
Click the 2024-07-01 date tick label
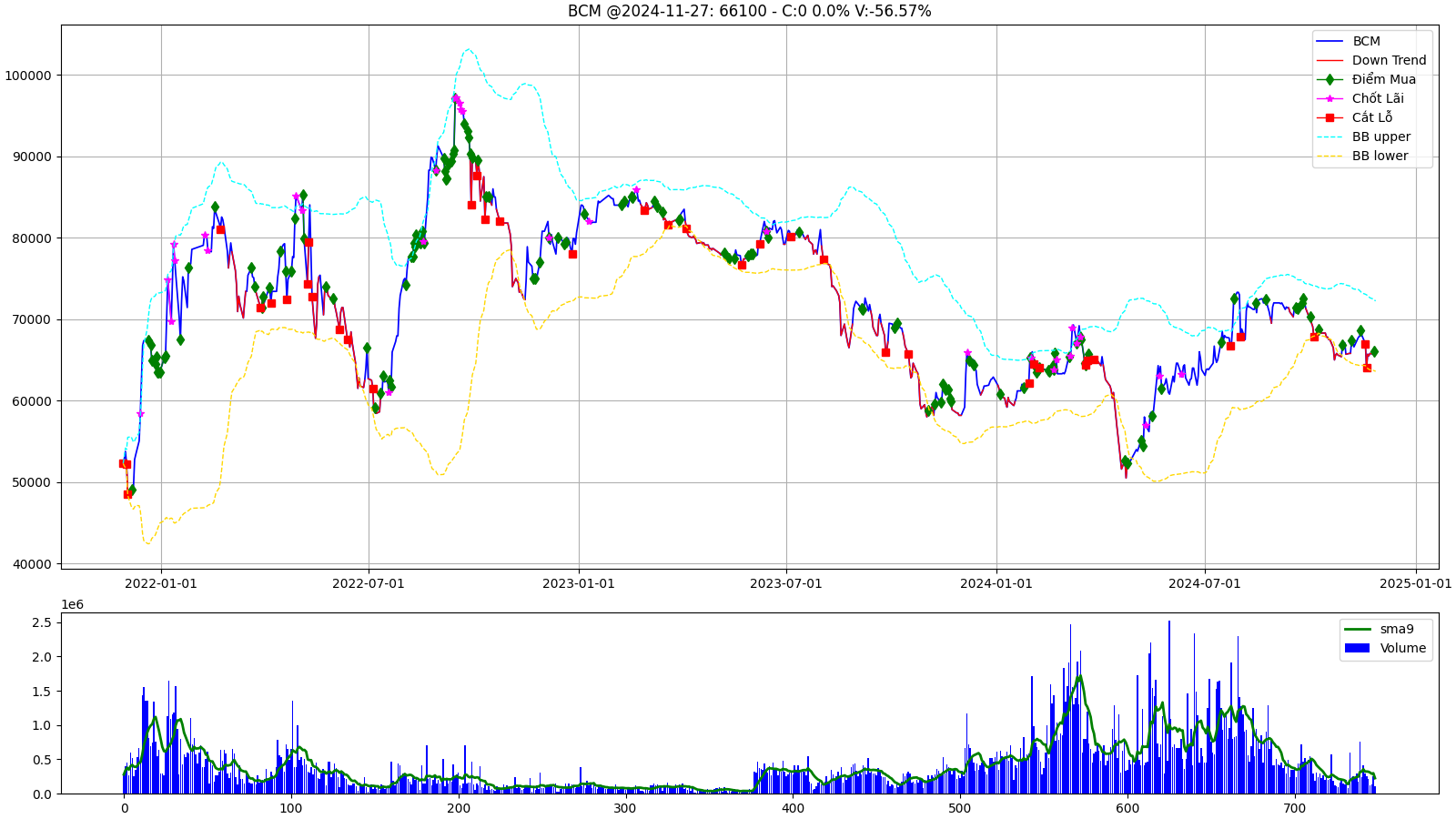(x=1205, y=583)
